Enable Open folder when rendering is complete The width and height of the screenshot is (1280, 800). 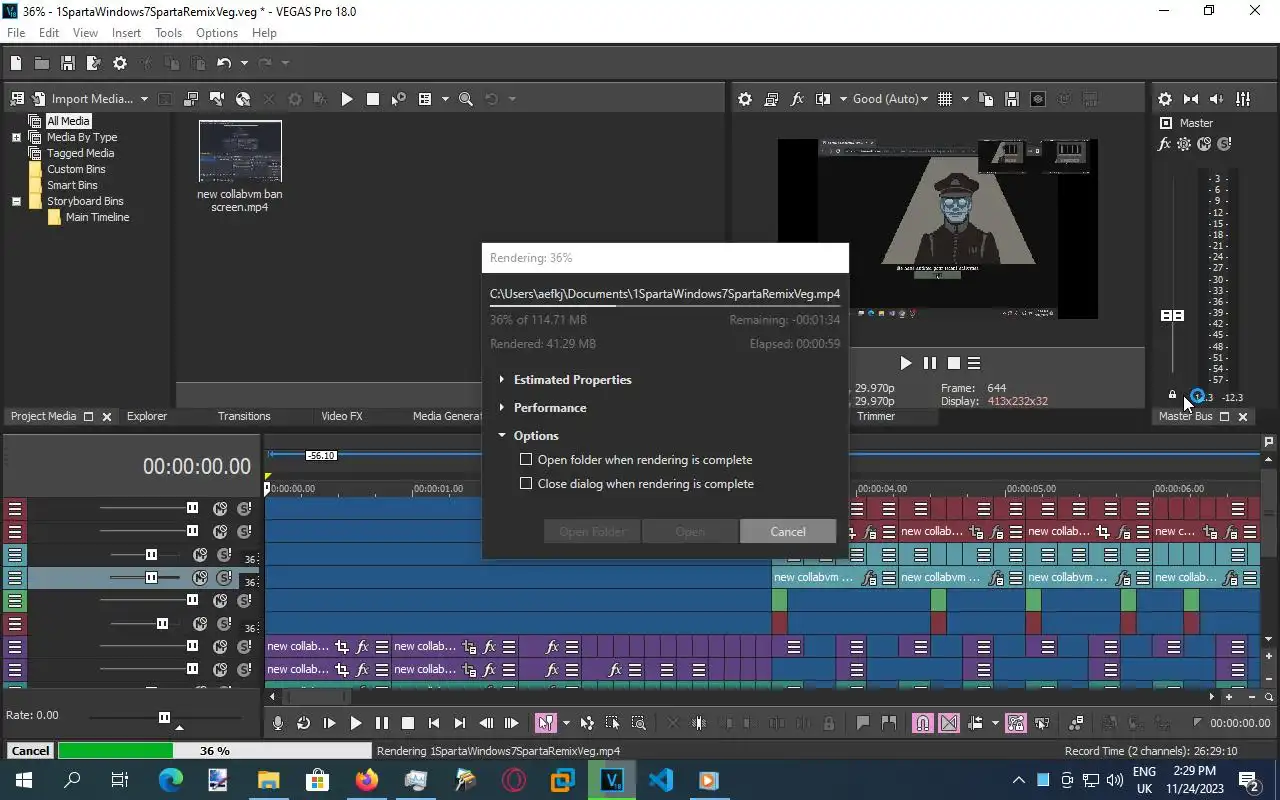(526, 460)
